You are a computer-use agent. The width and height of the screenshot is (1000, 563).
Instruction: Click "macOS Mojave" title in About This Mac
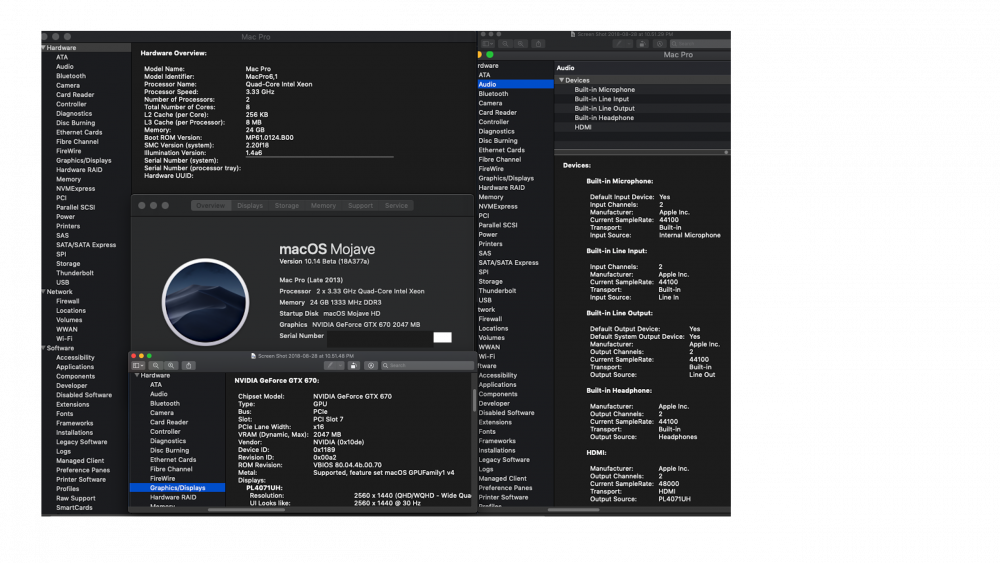(x=327, y=249)
